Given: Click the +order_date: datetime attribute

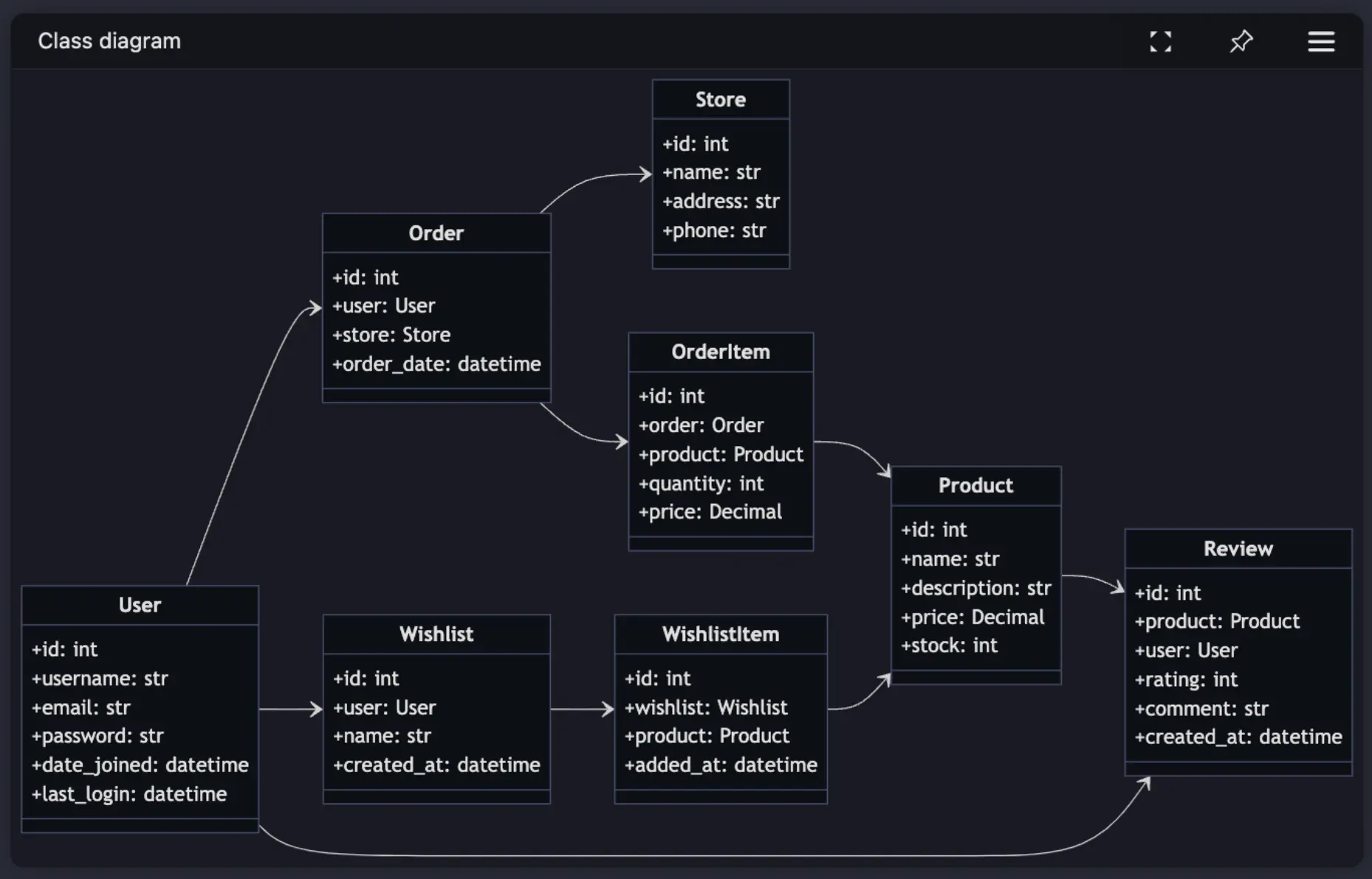Looking at the screenshot, I should click(x=436, y=364).
